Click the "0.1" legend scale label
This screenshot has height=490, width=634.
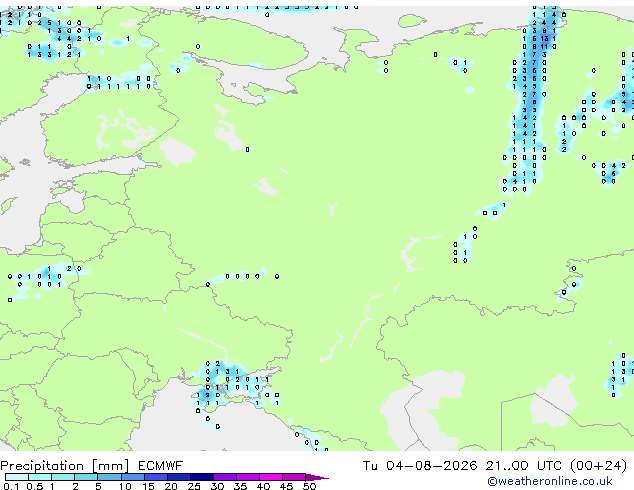tap(11, 486)
